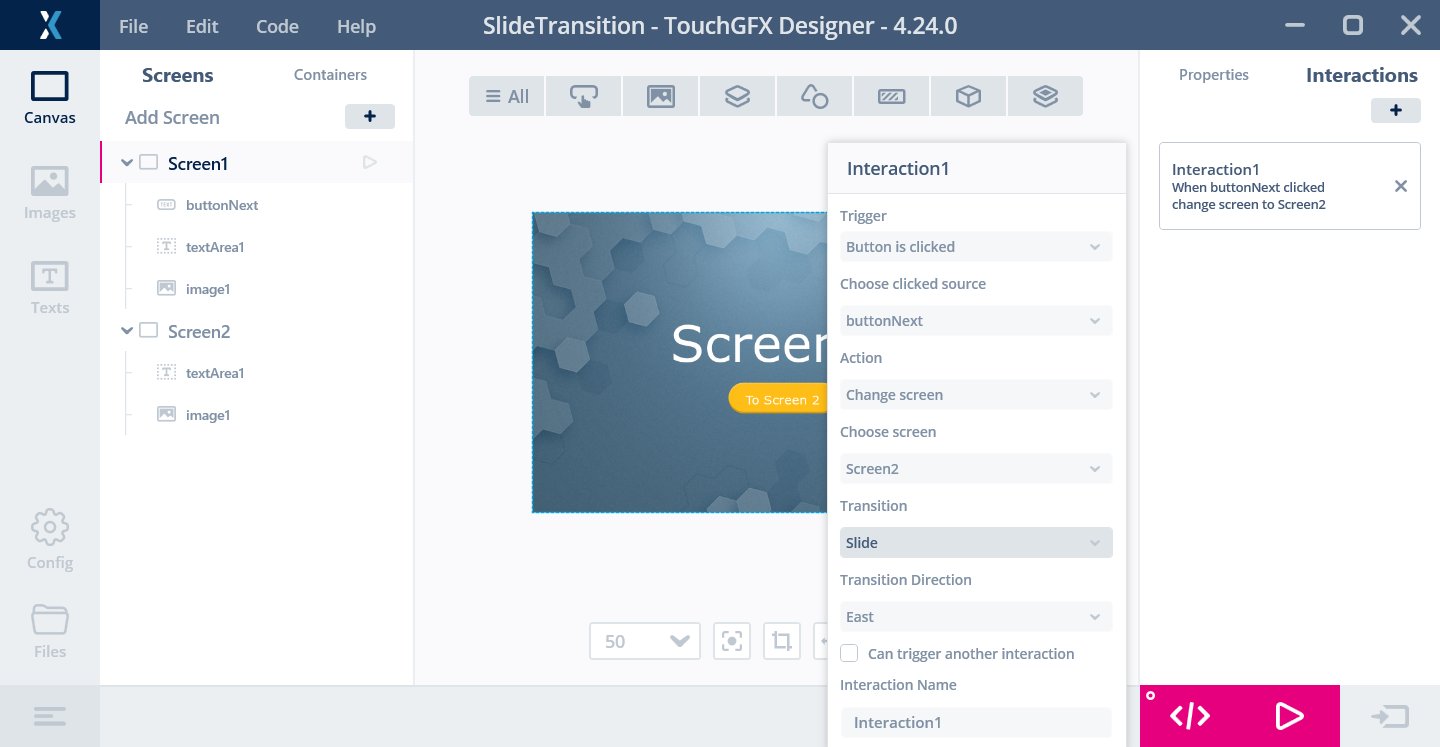
Task: Select the Shapes widget category icon
Action: click(x=814, y=96)
